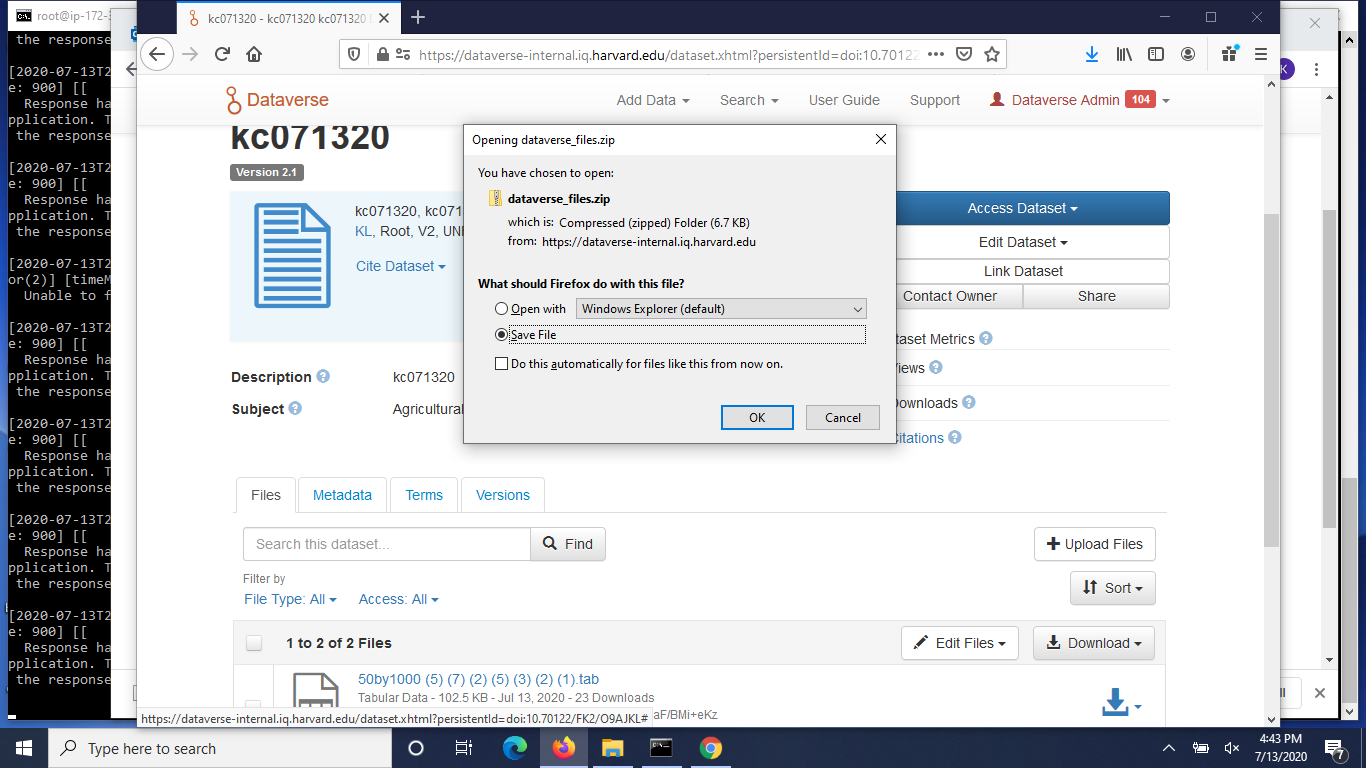
Task: Open Access filter dropdown
Action: click(399, 599)
